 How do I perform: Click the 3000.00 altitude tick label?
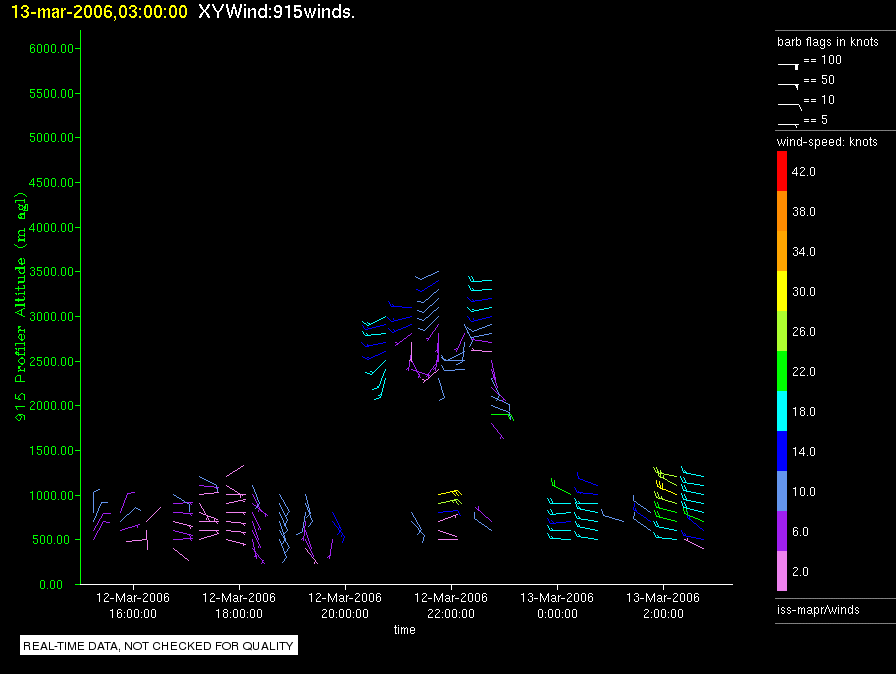click(x=51, y=316)
